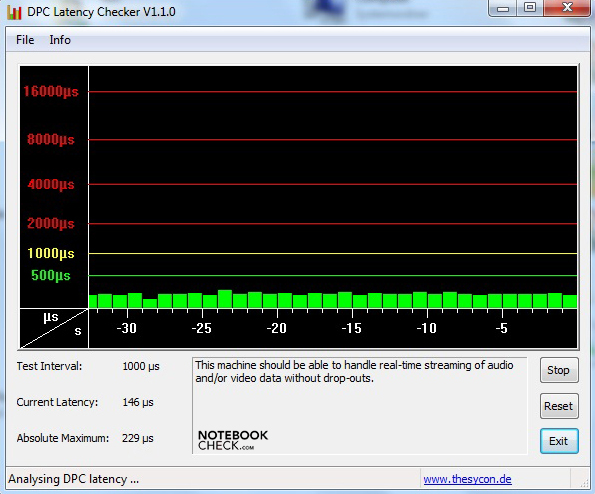The image size is (595, 494).
Task: Click the green 500µs threshold label
Action: [51, 275]
